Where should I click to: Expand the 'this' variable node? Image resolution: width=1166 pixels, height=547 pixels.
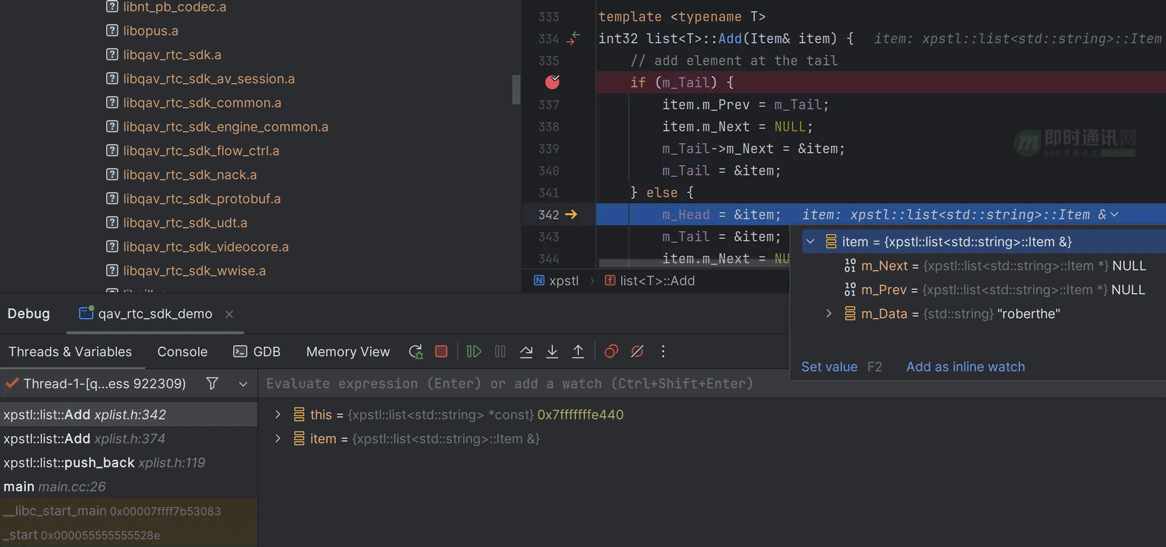pyautogui.click(x=278, y=415)
